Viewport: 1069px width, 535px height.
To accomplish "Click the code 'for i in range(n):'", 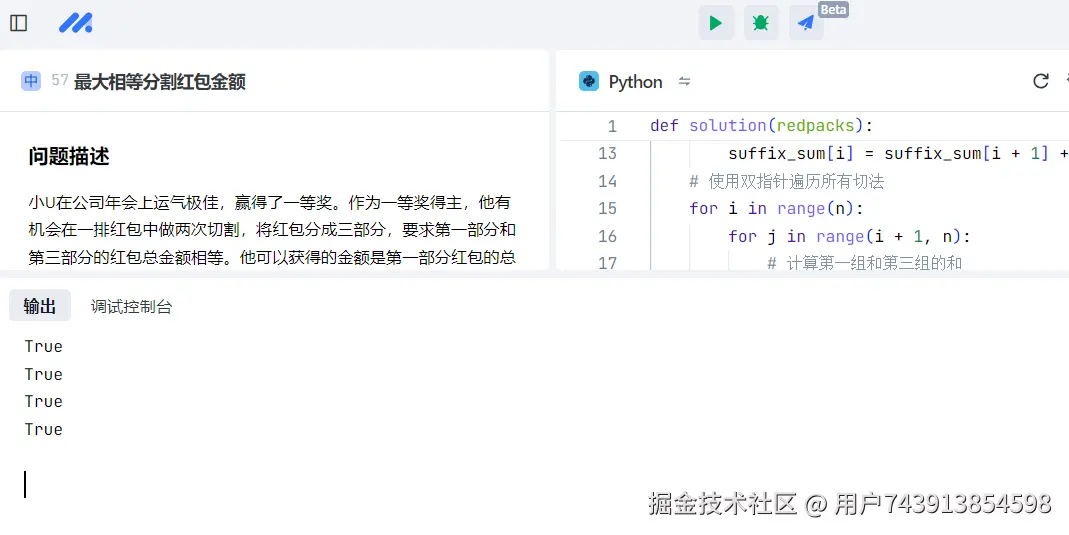I will point(777,209).
